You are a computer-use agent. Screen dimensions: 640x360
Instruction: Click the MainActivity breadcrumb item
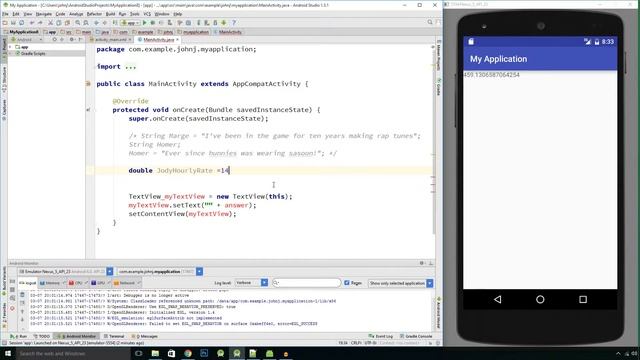(228, 32)
